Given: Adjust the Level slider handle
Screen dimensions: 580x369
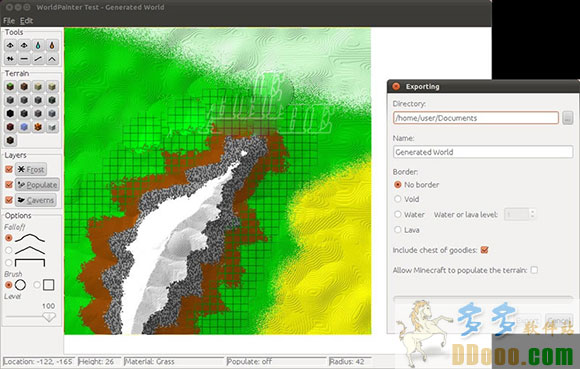Looking at the screenshot, I should click(x=49, y=317).
